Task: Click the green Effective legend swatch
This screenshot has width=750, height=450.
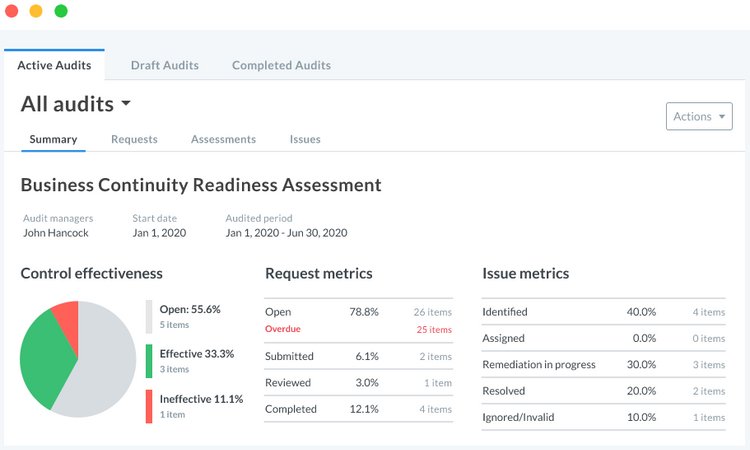Action: coord(149,361)
